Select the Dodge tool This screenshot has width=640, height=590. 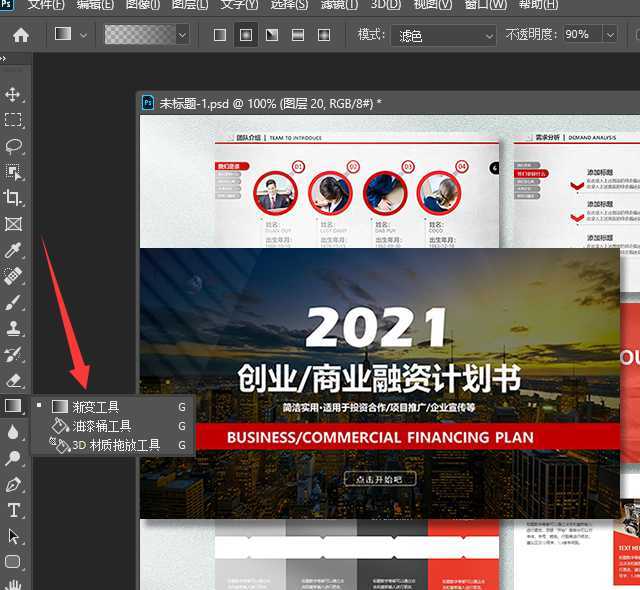coord(13,458)
